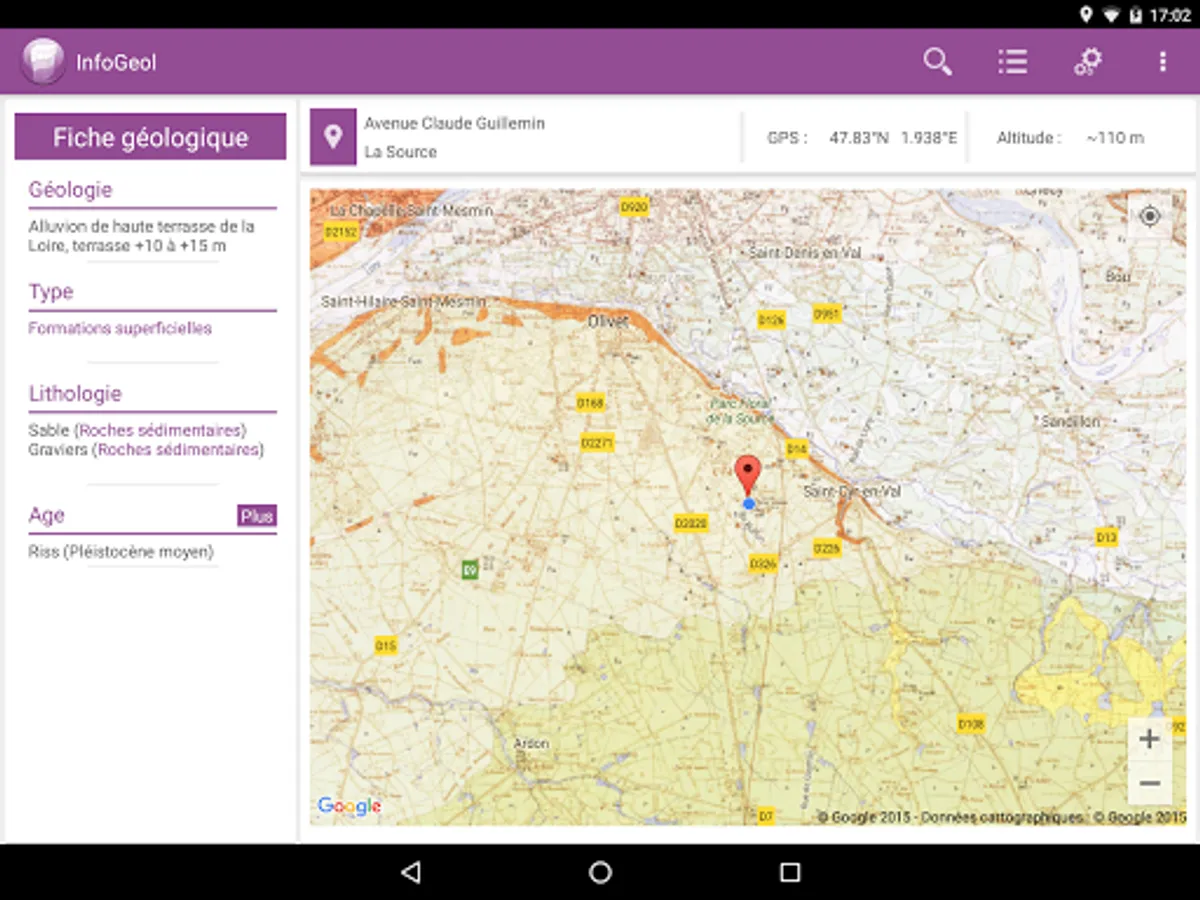This screenshot has width=1200, height=900.
Task: Tap Android home navigation button
Action: click(x=600, y=872)
